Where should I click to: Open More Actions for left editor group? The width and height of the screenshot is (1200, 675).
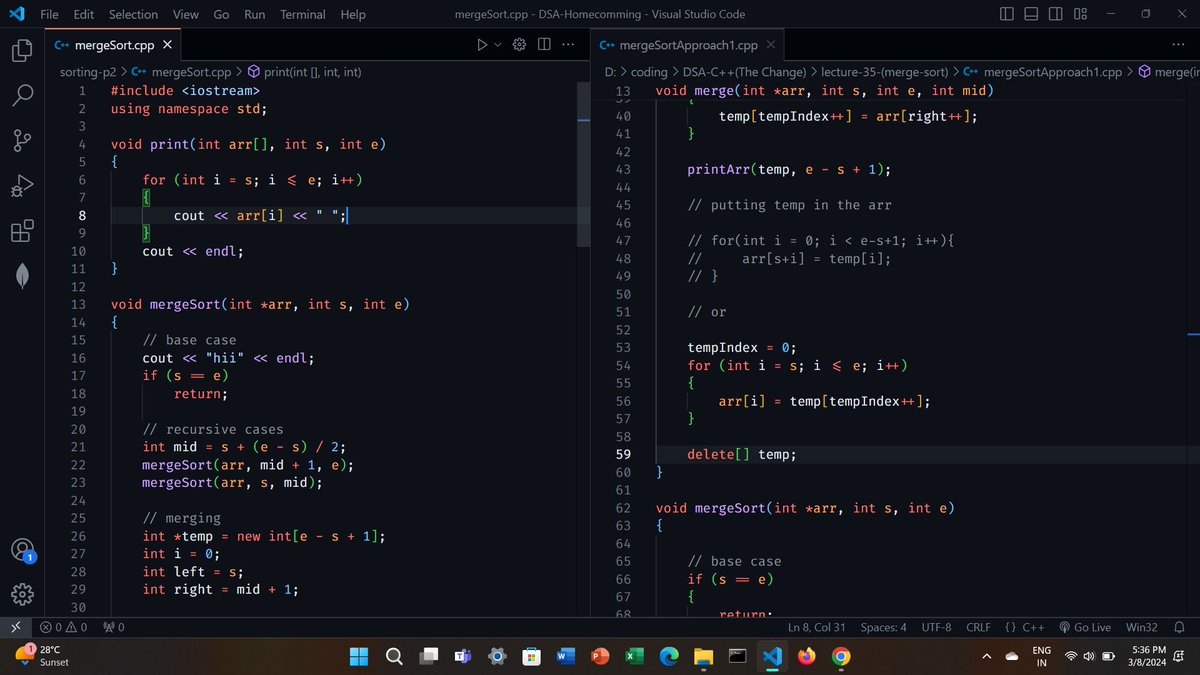(568, 45)
